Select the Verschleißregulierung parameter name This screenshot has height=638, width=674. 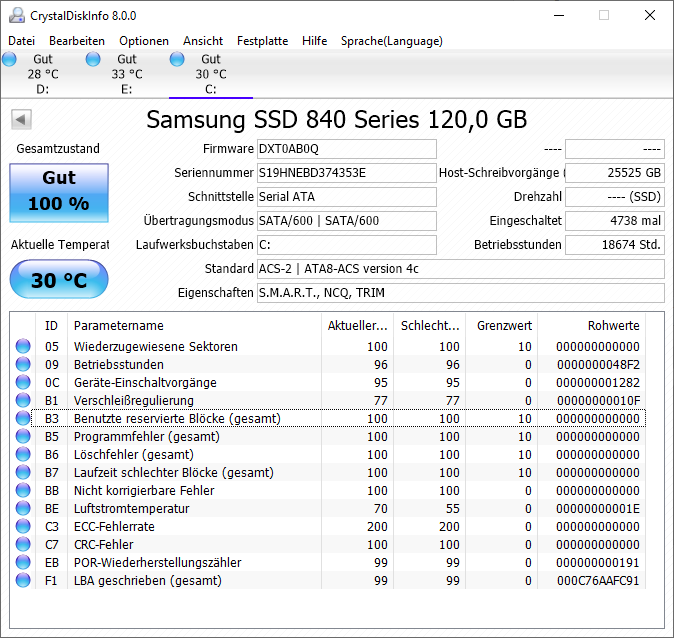pos(134,401)
